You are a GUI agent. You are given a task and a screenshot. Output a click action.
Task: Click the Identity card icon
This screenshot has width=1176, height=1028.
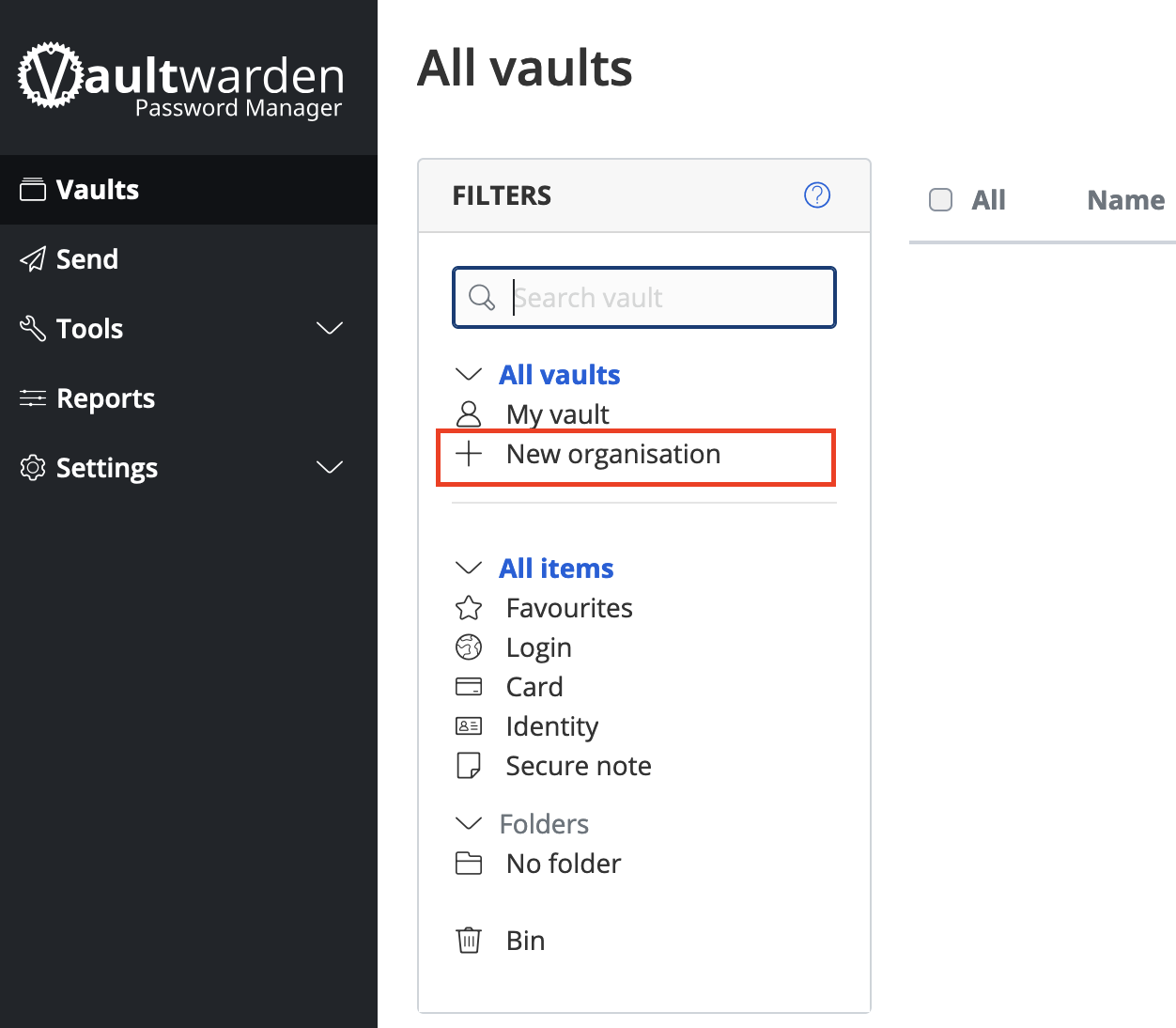pos(469,726)
